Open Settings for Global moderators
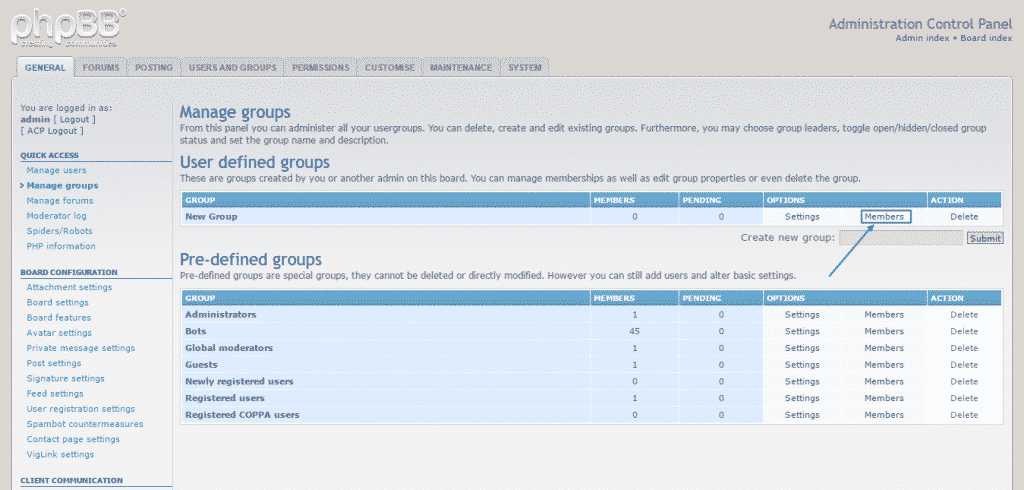1024x490 pixels. pyautogui.click(x=802, y=348)
